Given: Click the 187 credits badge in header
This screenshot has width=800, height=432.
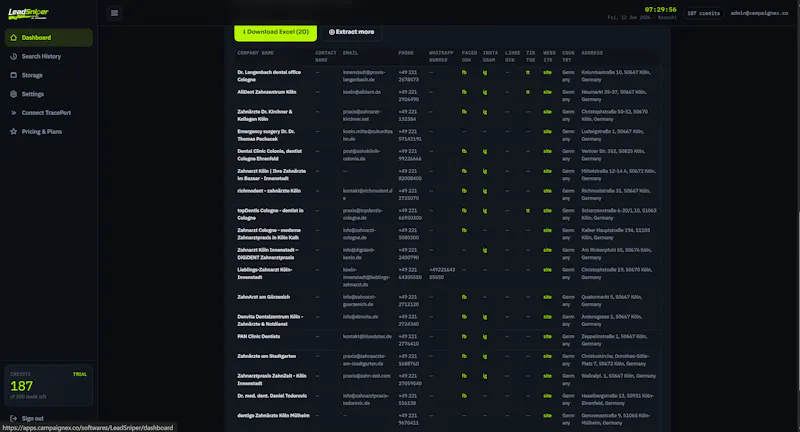Looking at the screenshot, I should click(704, 13).
